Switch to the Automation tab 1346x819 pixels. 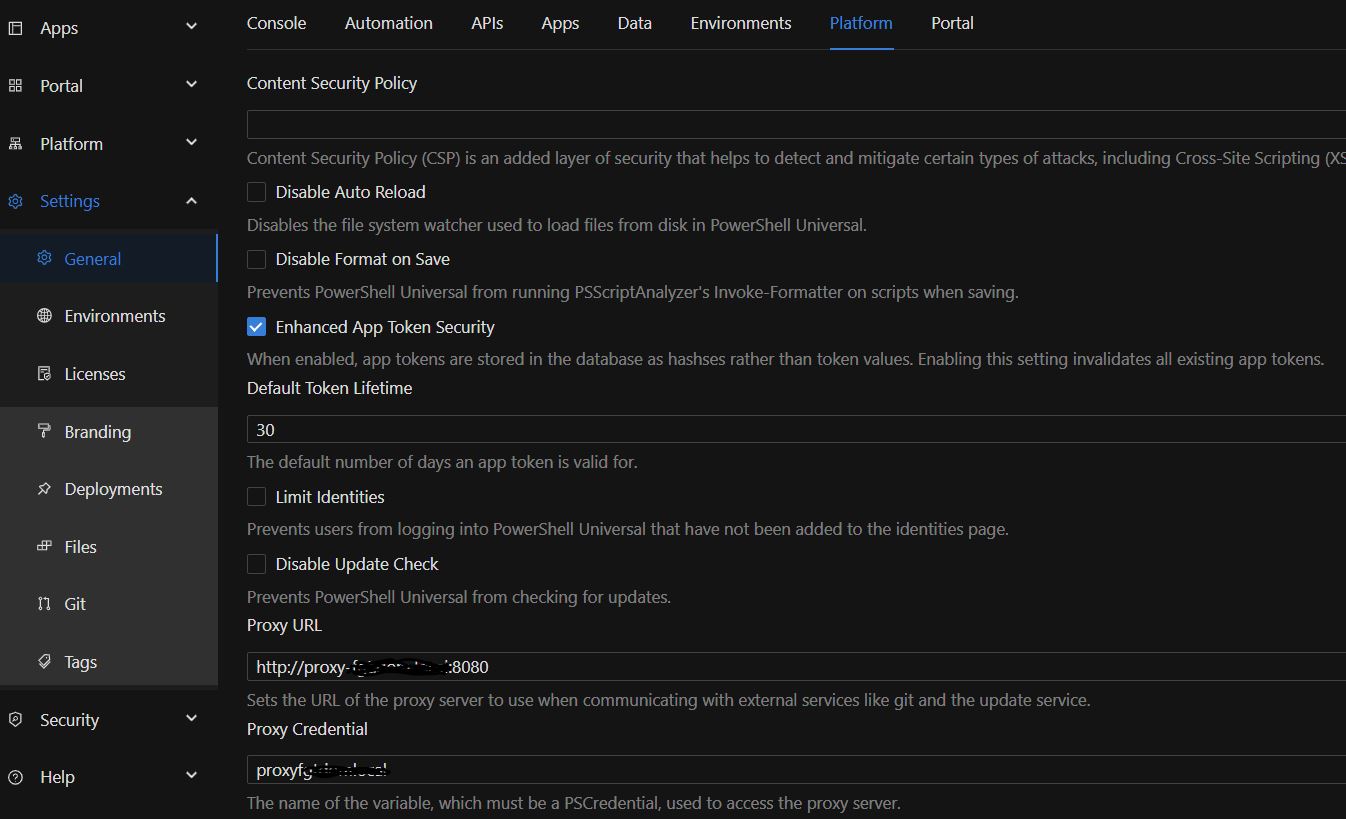[x=388, y=23]
